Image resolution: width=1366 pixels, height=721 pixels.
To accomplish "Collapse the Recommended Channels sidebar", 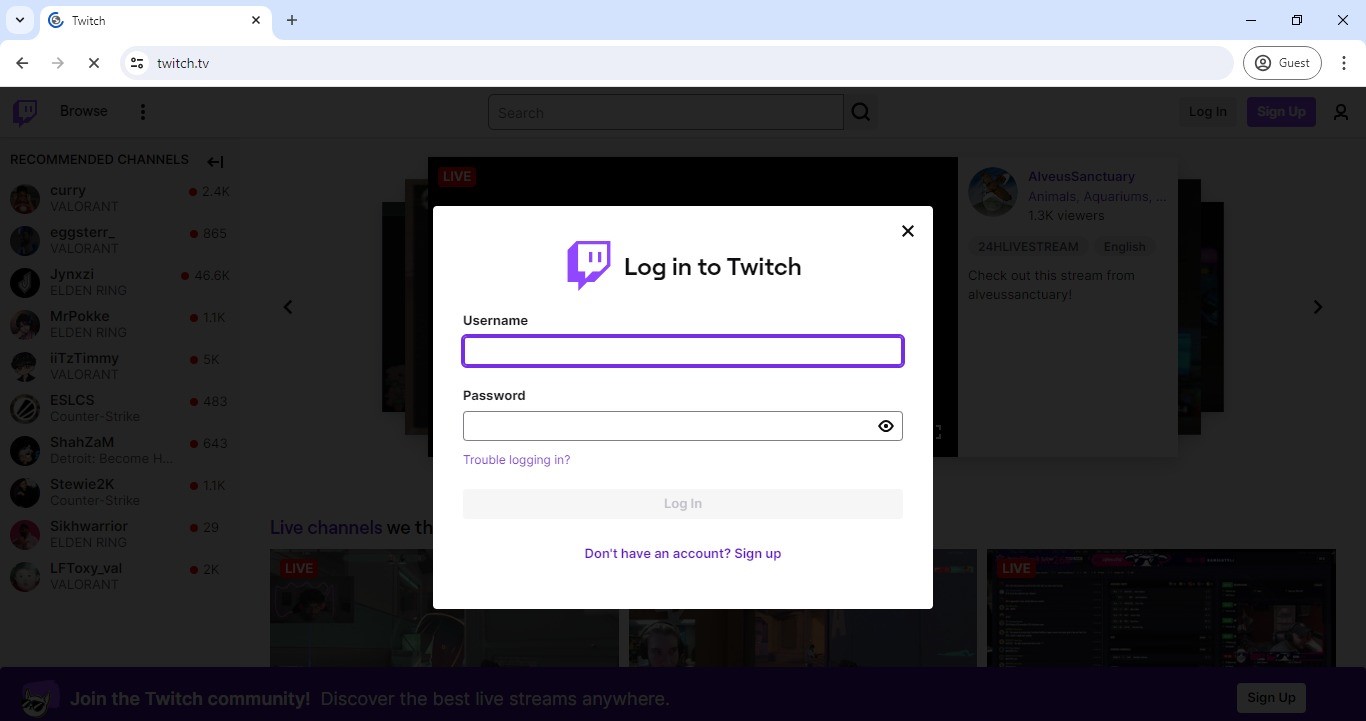I will click(x=215, y=161).
